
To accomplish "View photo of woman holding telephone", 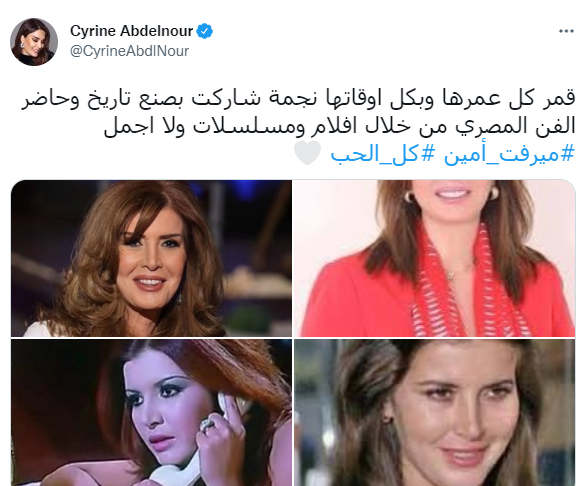I will pyautogui.click(x=151, y=413).
